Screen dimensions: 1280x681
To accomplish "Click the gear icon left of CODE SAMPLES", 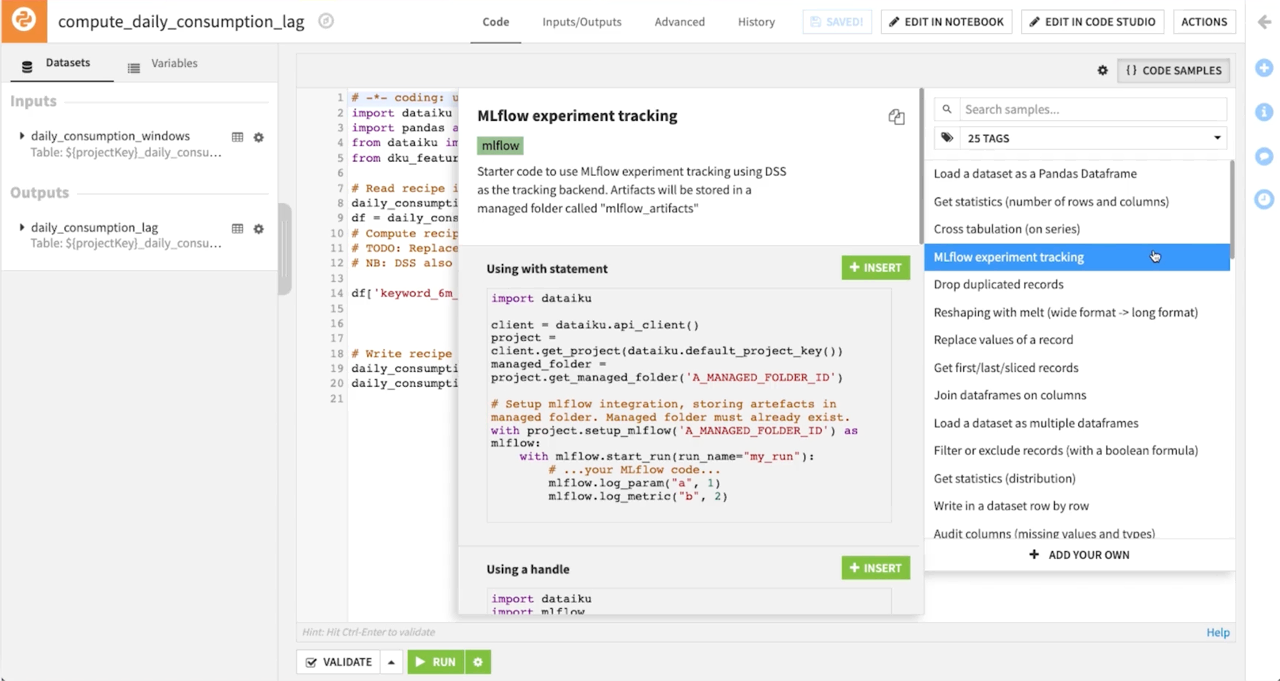I will [1102, 70].
